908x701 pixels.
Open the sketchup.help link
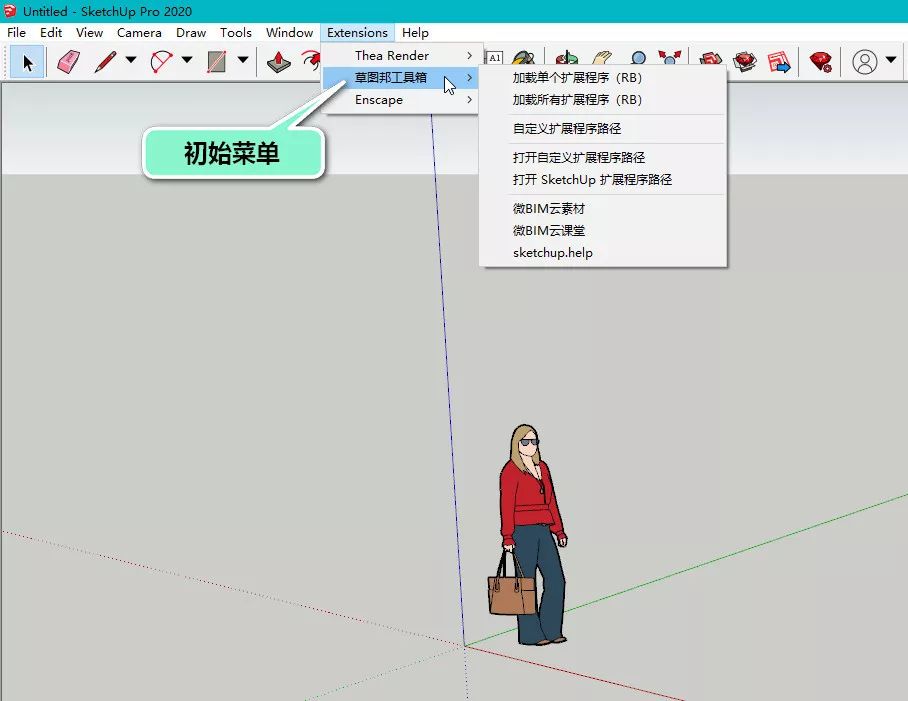[x=602, y=252]
